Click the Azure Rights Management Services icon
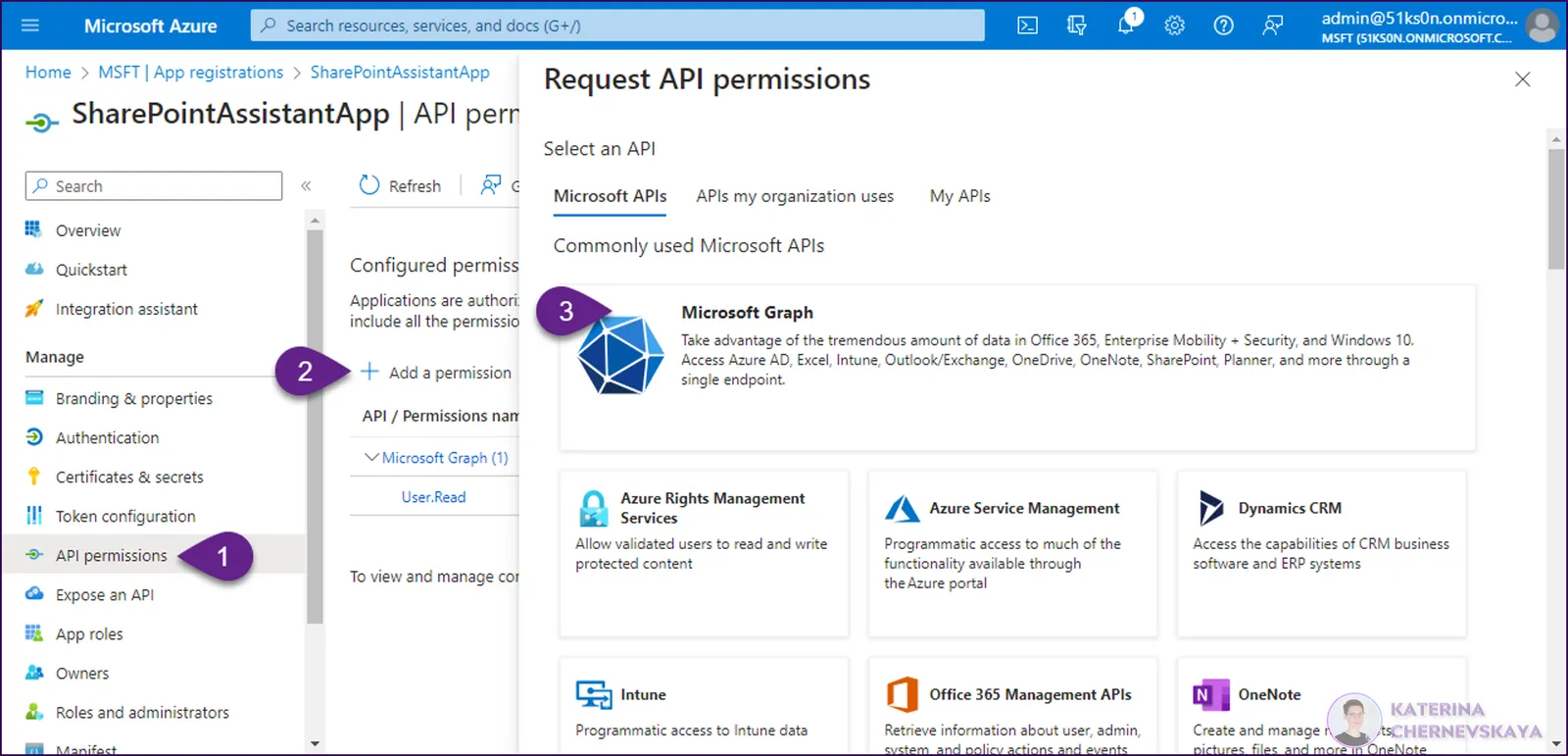Image resolution: width=1568 pixels, height=756 pixels. tap(593, 509)
